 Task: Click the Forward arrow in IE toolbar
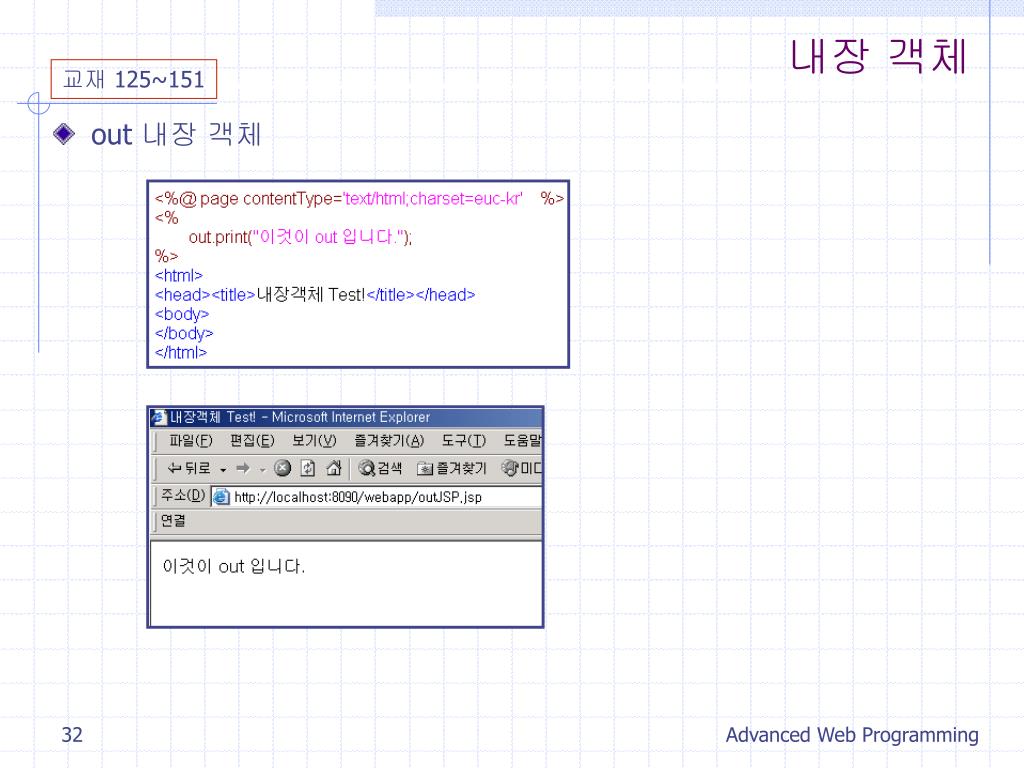pyautogui.click(x=243, y=468)
